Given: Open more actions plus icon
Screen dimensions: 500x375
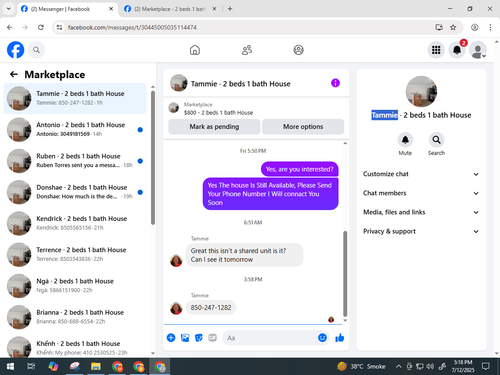Looking at the screenshot, I should [x=171, y=338].
